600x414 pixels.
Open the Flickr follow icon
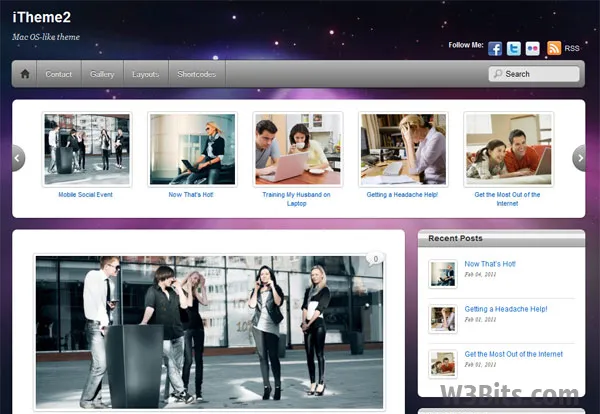click(532, 49)
